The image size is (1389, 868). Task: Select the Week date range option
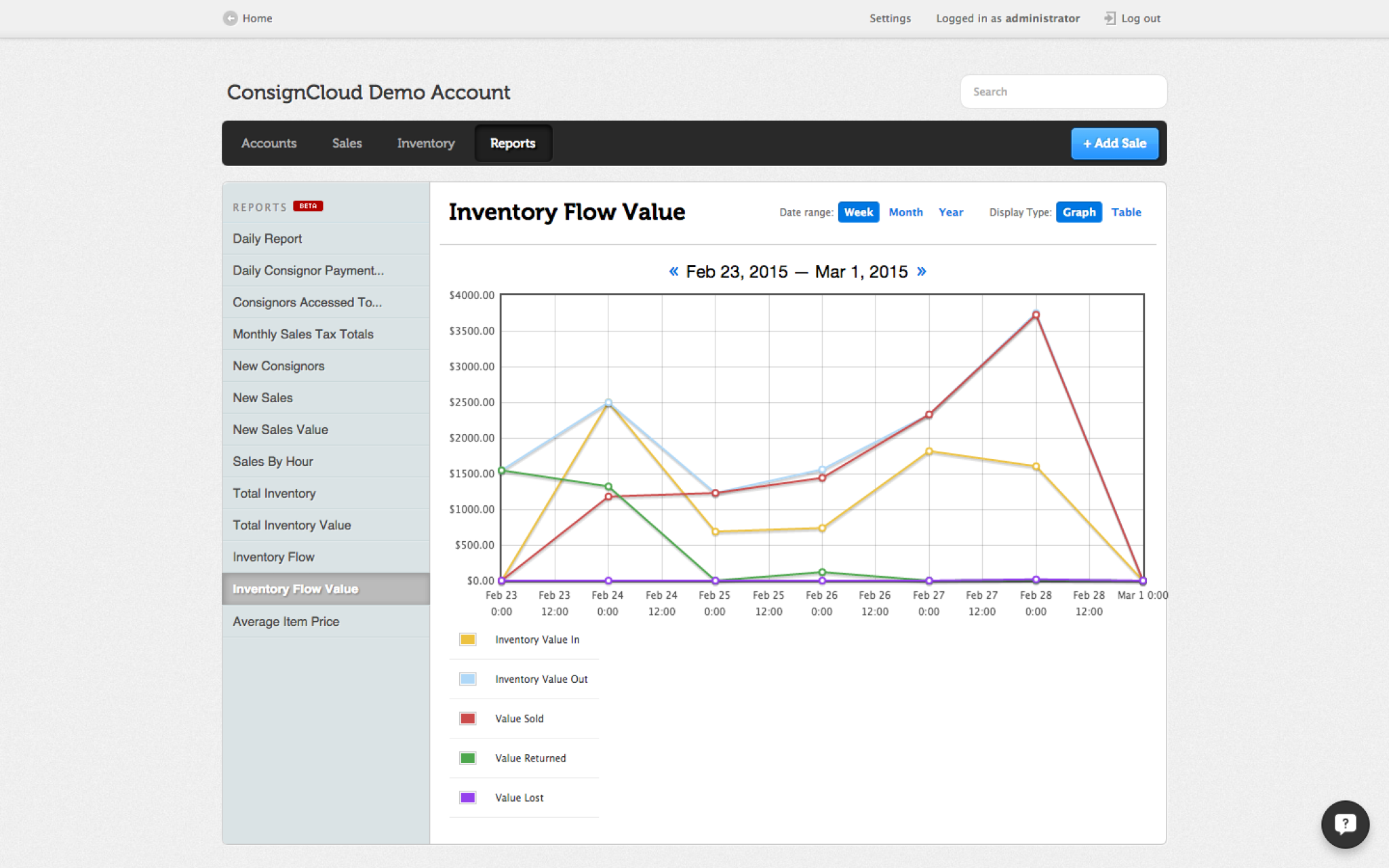point(858,212)
